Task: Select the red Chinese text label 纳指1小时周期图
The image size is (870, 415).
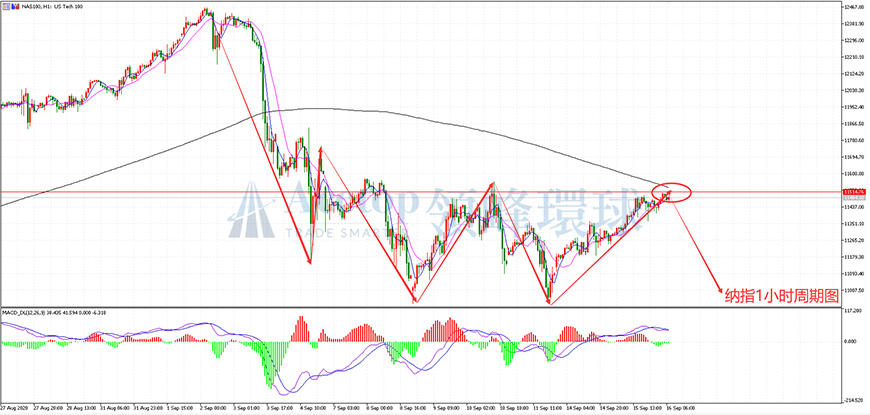Action: point(782,297)
